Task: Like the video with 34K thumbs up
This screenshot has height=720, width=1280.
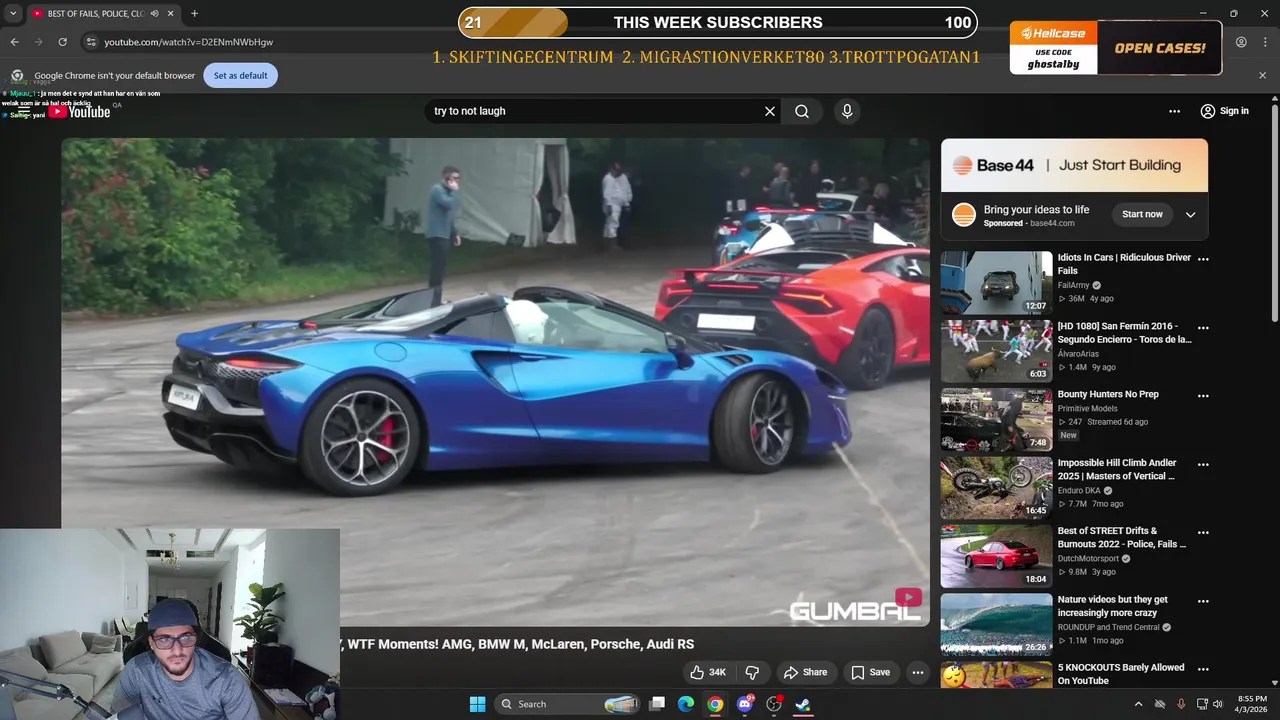Action: coord(708,672)
